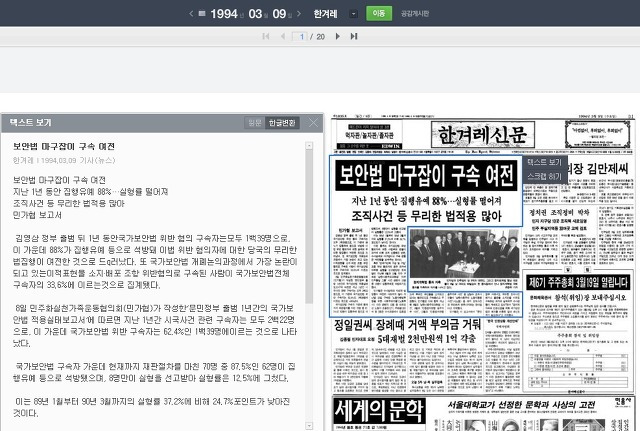Click the 한겨레신문 masthead on the page
This screenshot has height=431, width=640.
coord(482,135)
